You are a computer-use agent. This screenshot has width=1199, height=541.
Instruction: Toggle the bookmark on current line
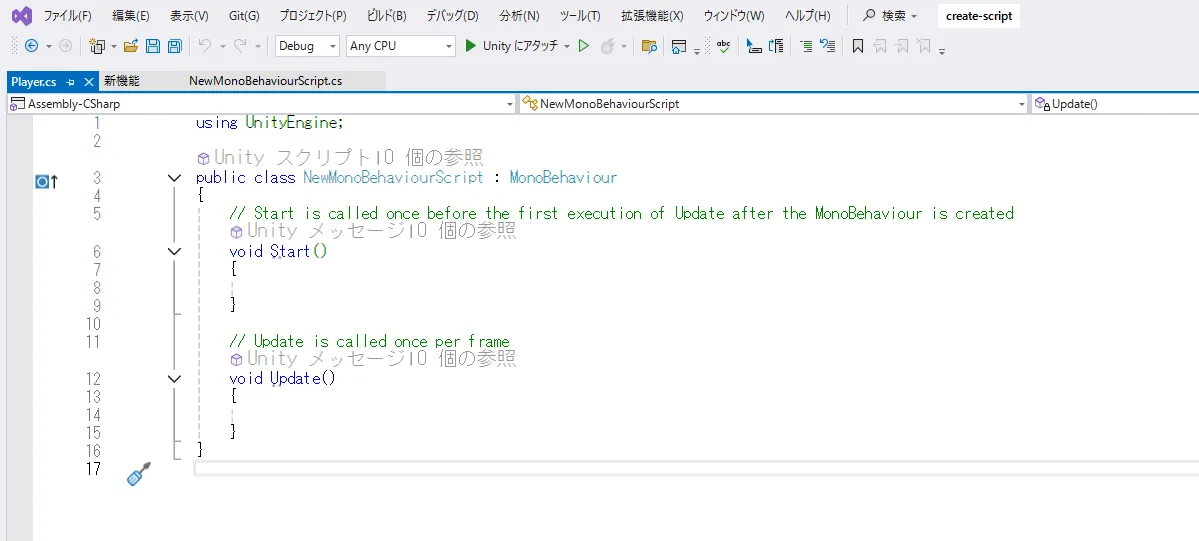click(x=857, y=46)
